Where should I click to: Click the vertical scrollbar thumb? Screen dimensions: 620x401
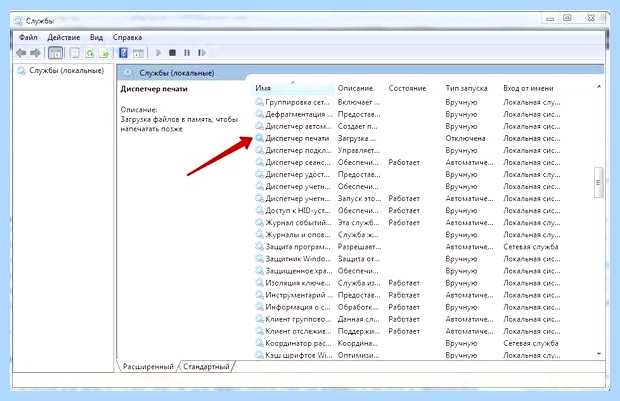[598, 182]
